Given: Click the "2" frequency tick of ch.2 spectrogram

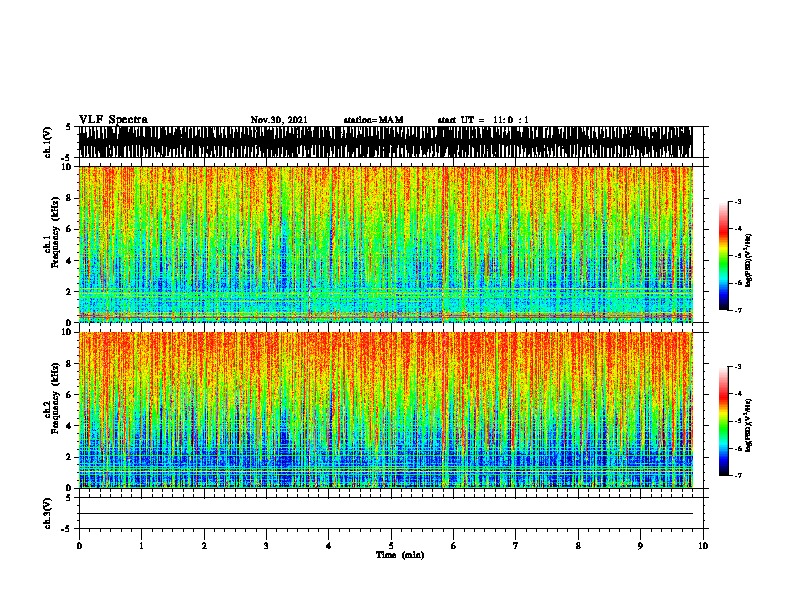Looking at the screenshot, I should tap(70, 457).
